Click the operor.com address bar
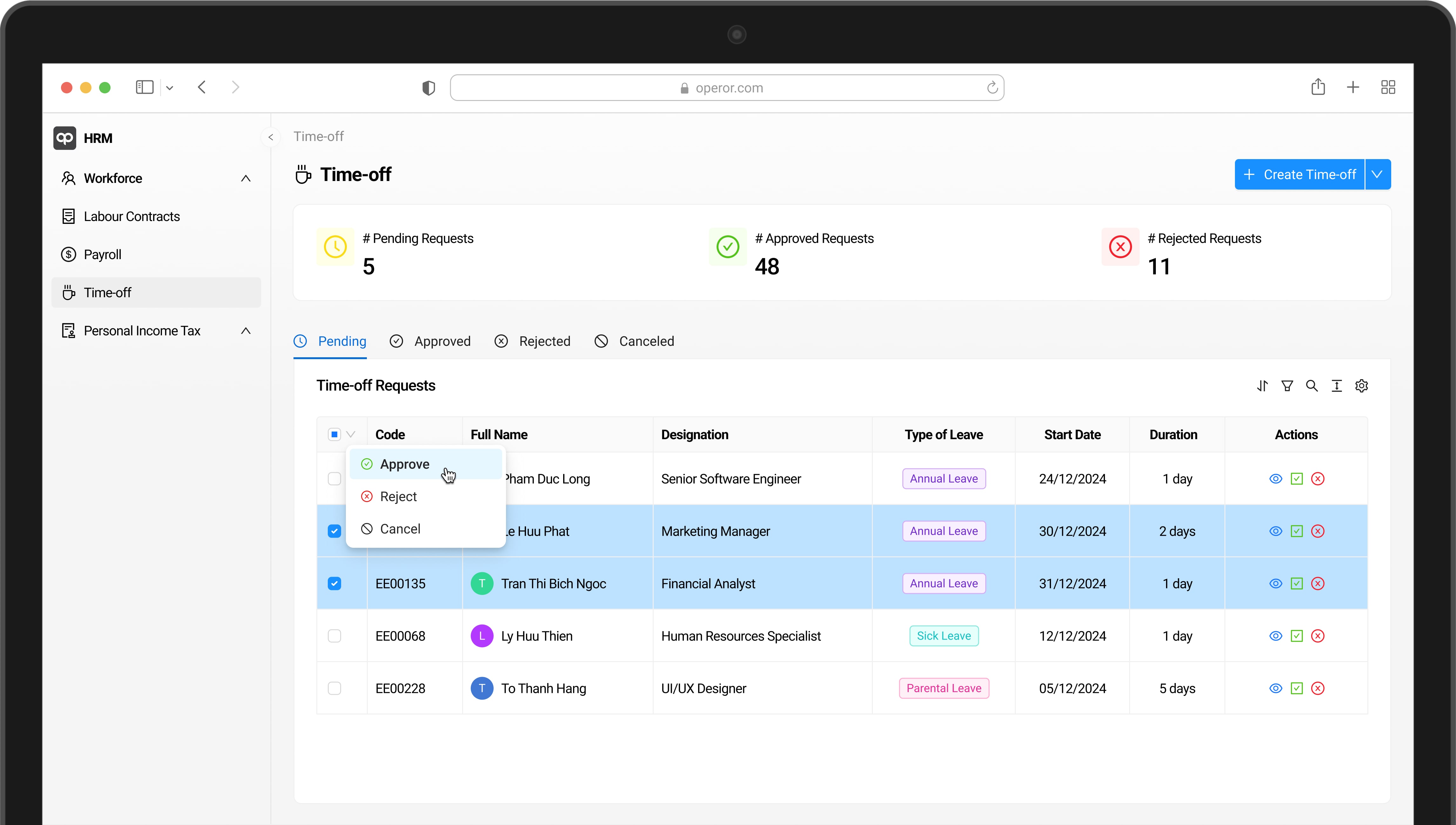 coord(727,88)
